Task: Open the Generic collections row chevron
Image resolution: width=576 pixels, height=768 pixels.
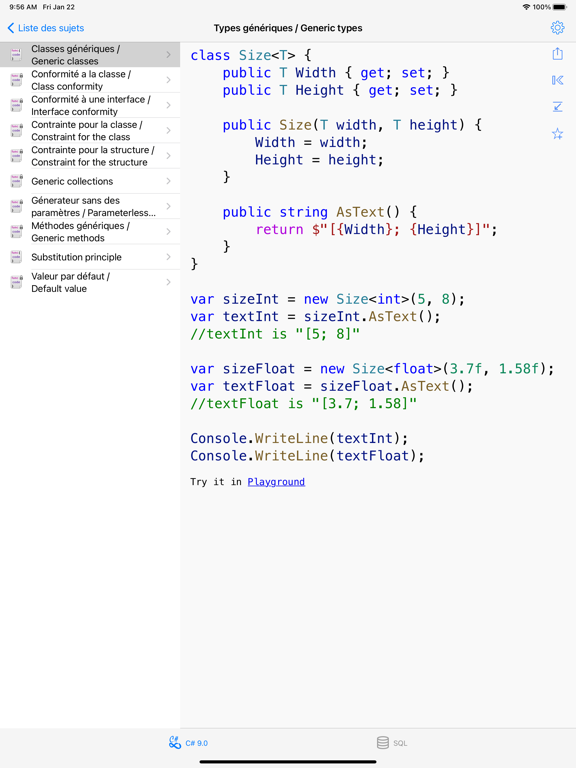Action: [x=168, y=181]
